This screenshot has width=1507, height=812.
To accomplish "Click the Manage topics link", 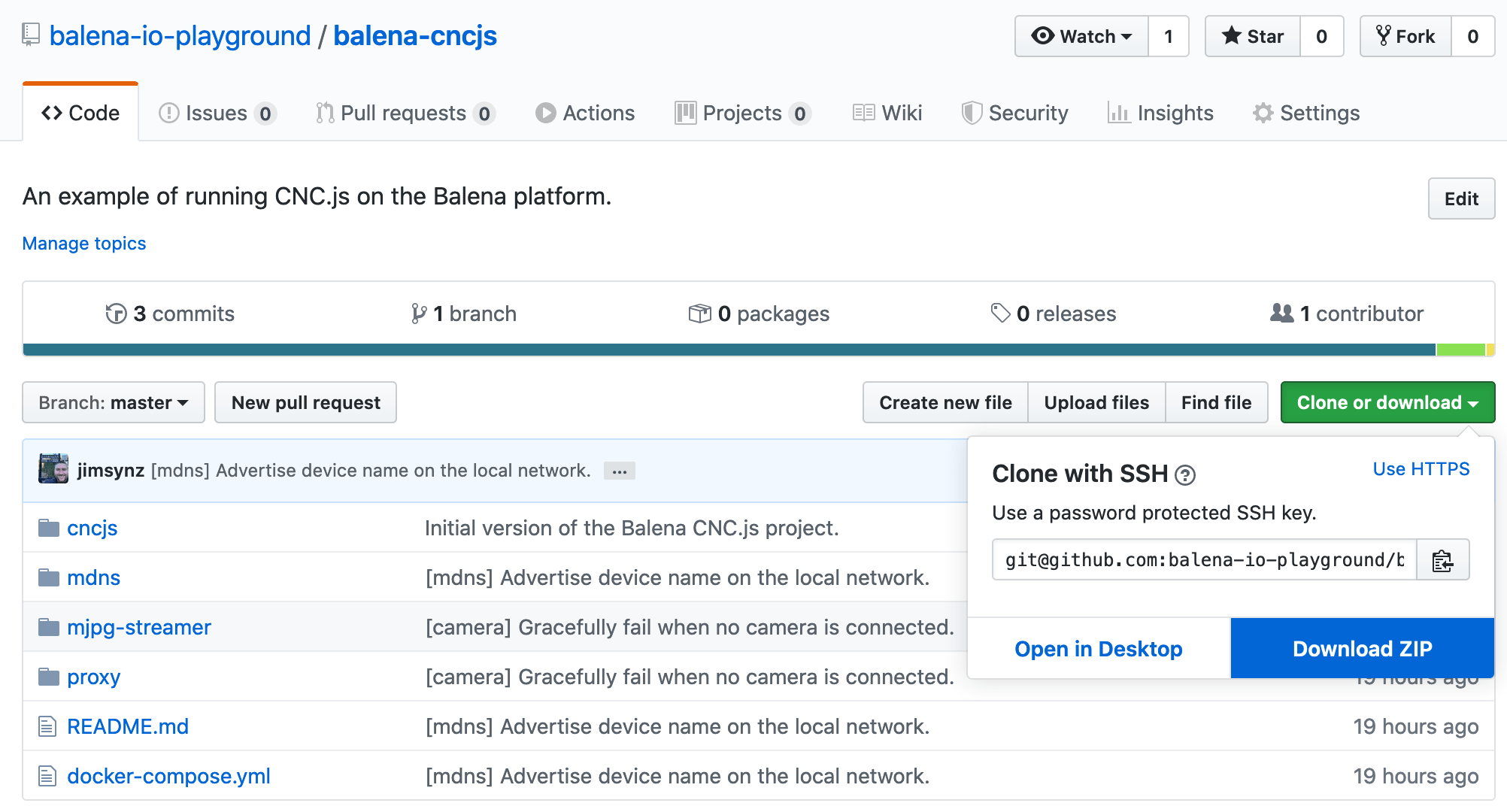I will point(84,243).
